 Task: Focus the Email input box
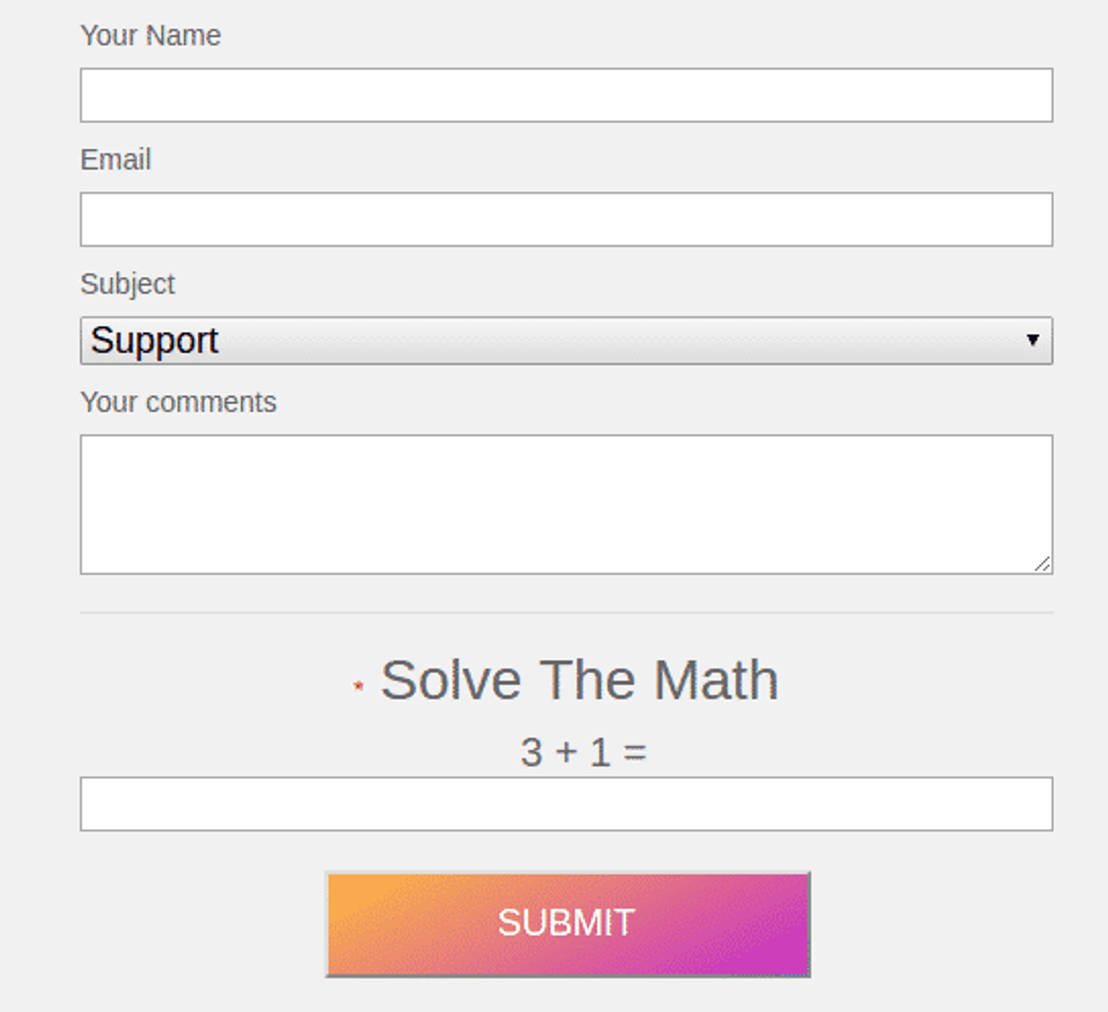566,219
